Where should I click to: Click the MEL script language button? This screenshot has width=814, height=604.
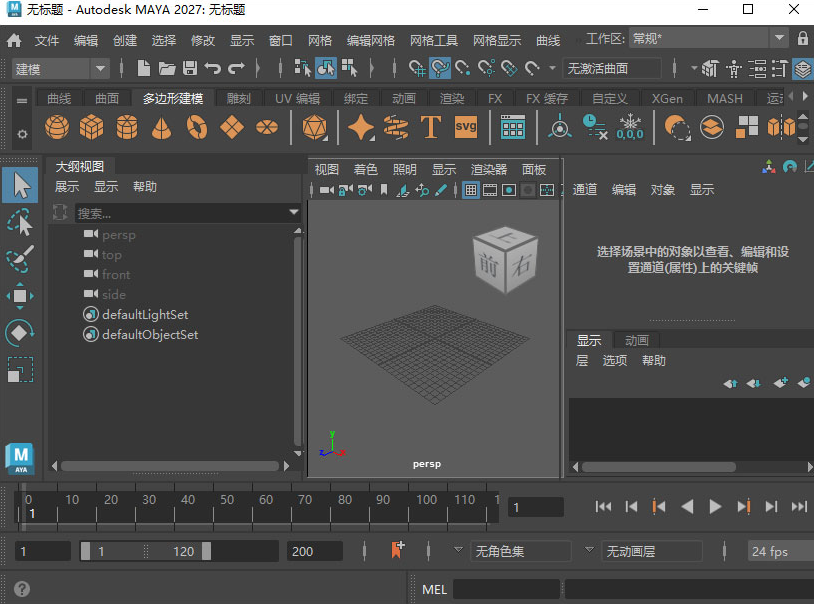[435, 589]
